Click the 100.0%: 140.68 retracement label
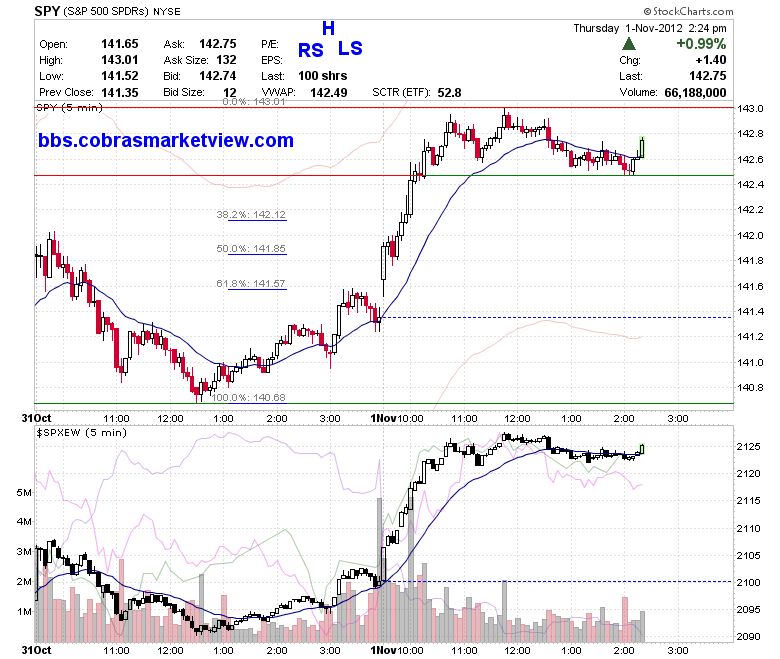 click(249, 397)
